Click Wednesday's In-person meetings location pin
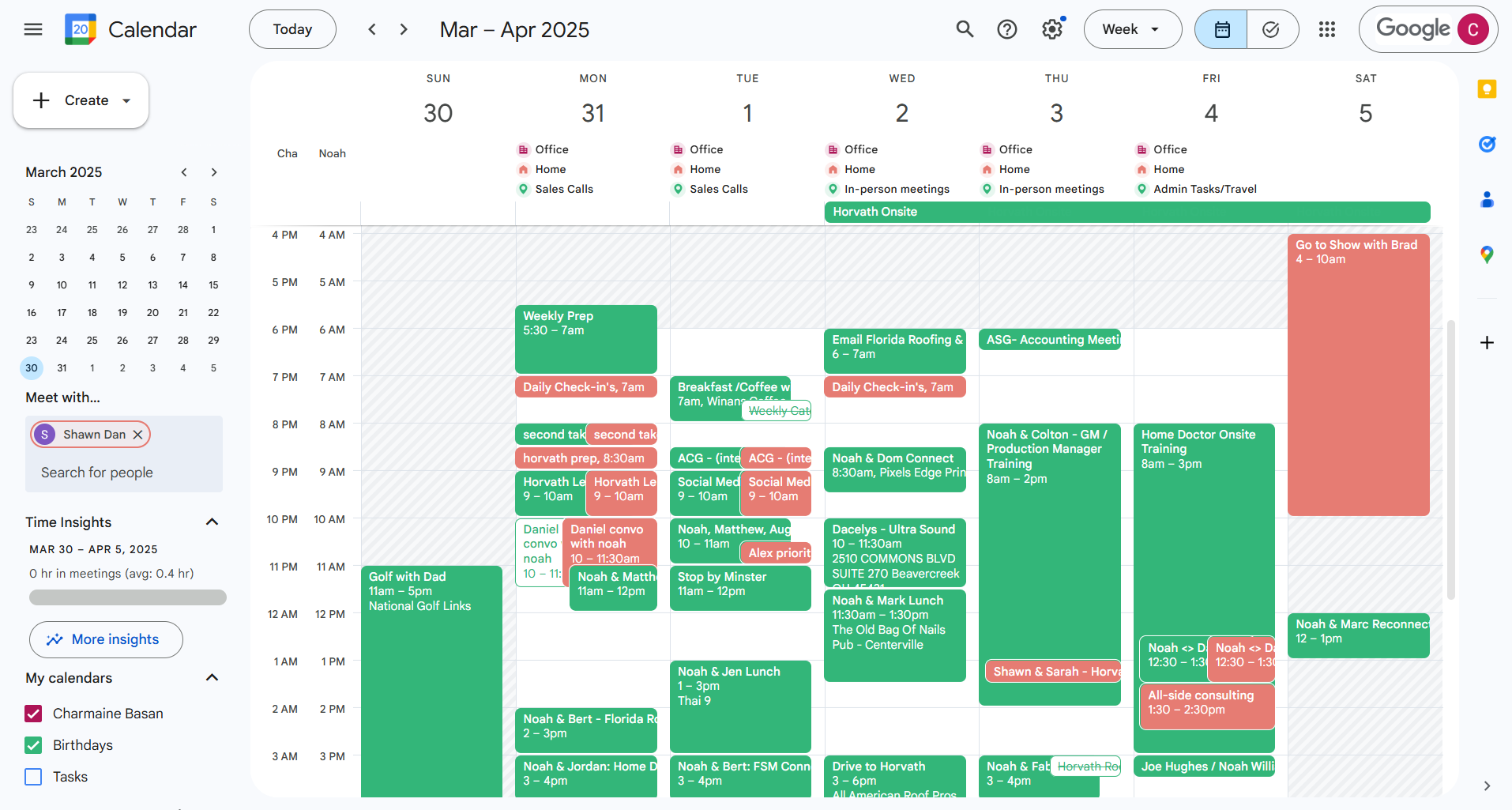 [833, 189]
